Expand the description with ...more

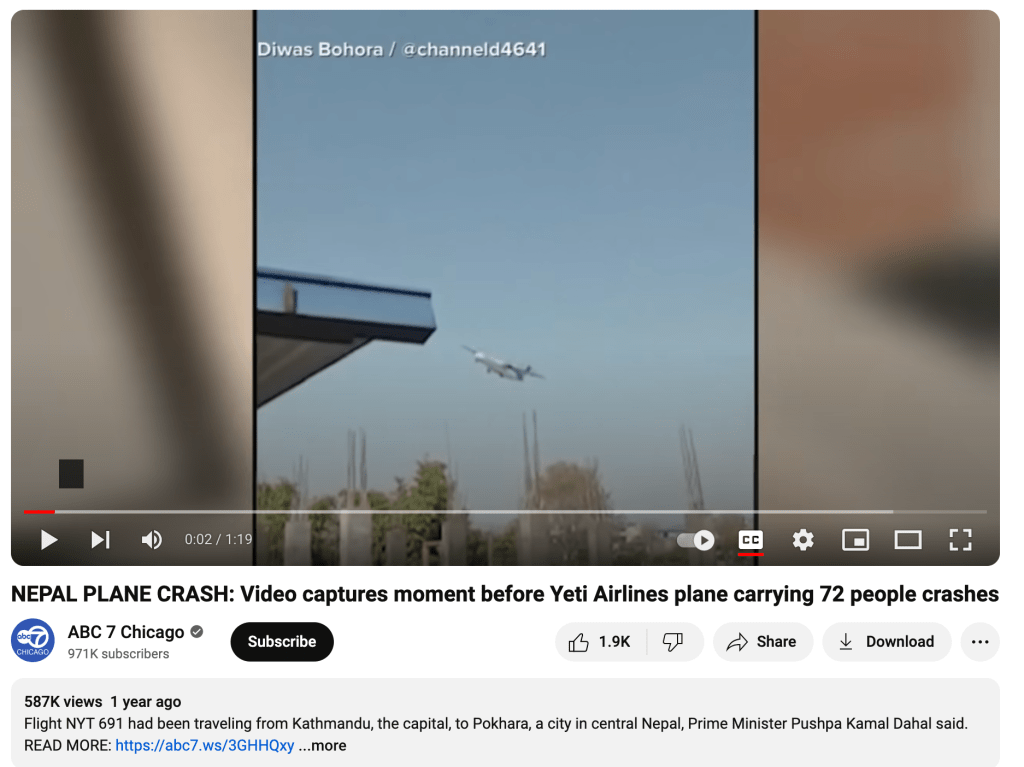coord(323,745)
